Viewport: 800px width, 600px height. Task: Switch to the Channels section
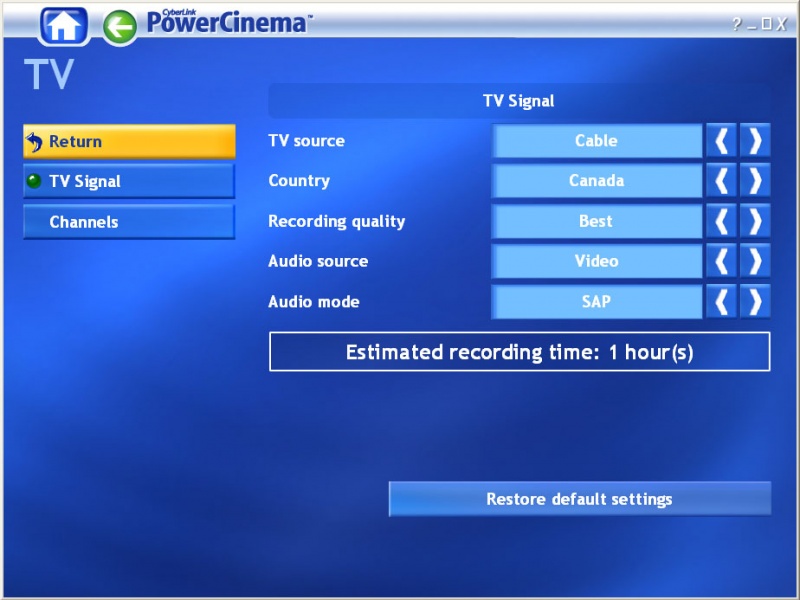point(128,221)
